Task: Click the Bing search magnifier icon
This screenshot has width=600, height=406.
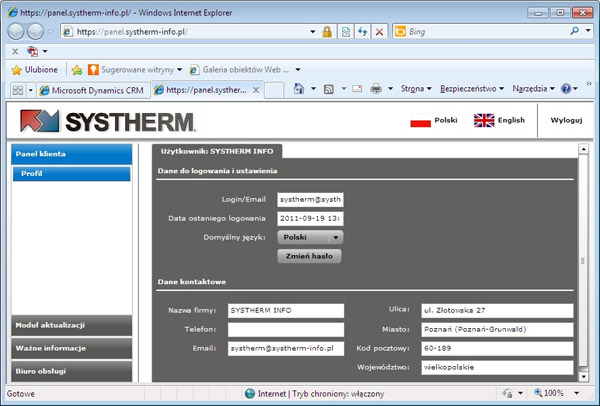Action: pos(574,31)
